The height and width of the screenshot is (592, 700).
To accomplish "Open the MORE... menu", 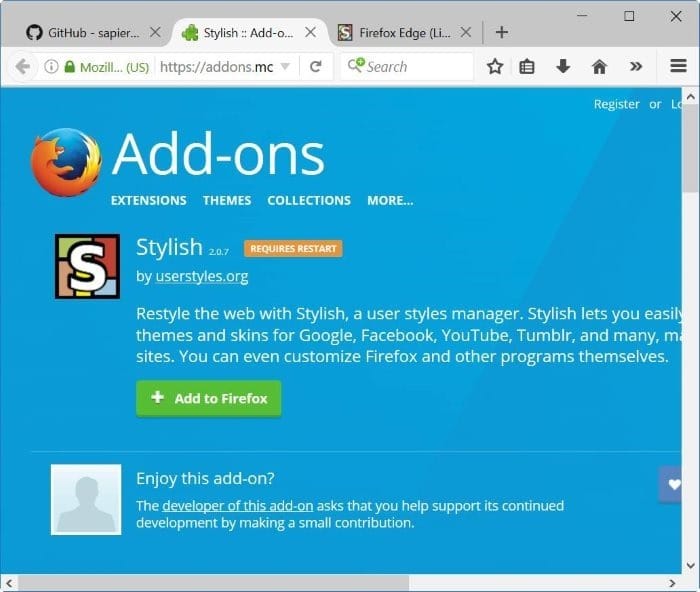I will (x=390, y=200).
